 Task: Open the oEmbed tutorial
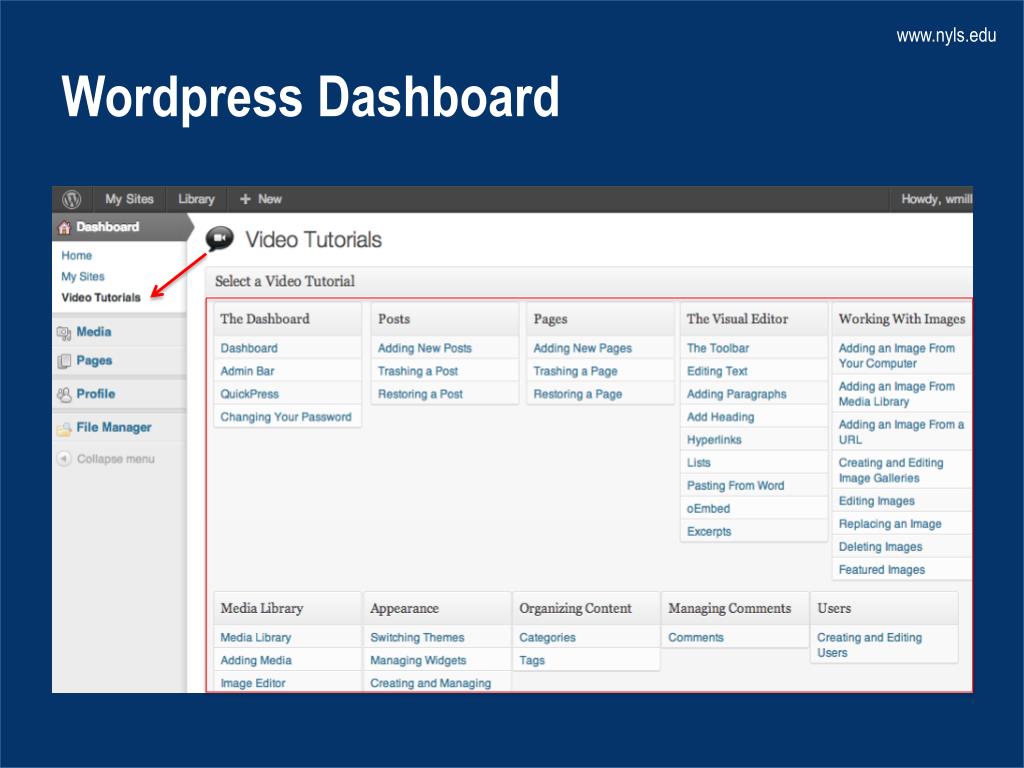708,508
